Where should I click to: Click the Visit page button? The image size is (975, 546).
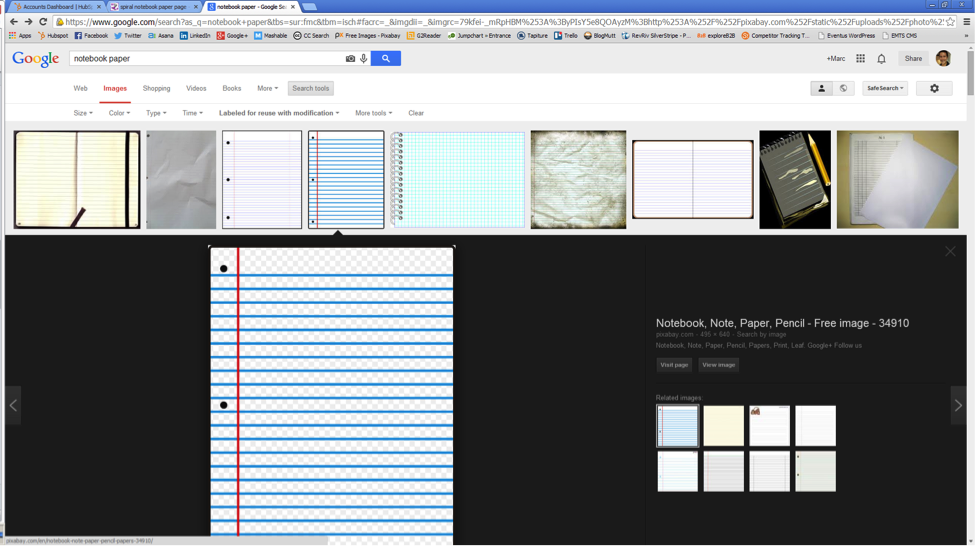tap(674, 365)
